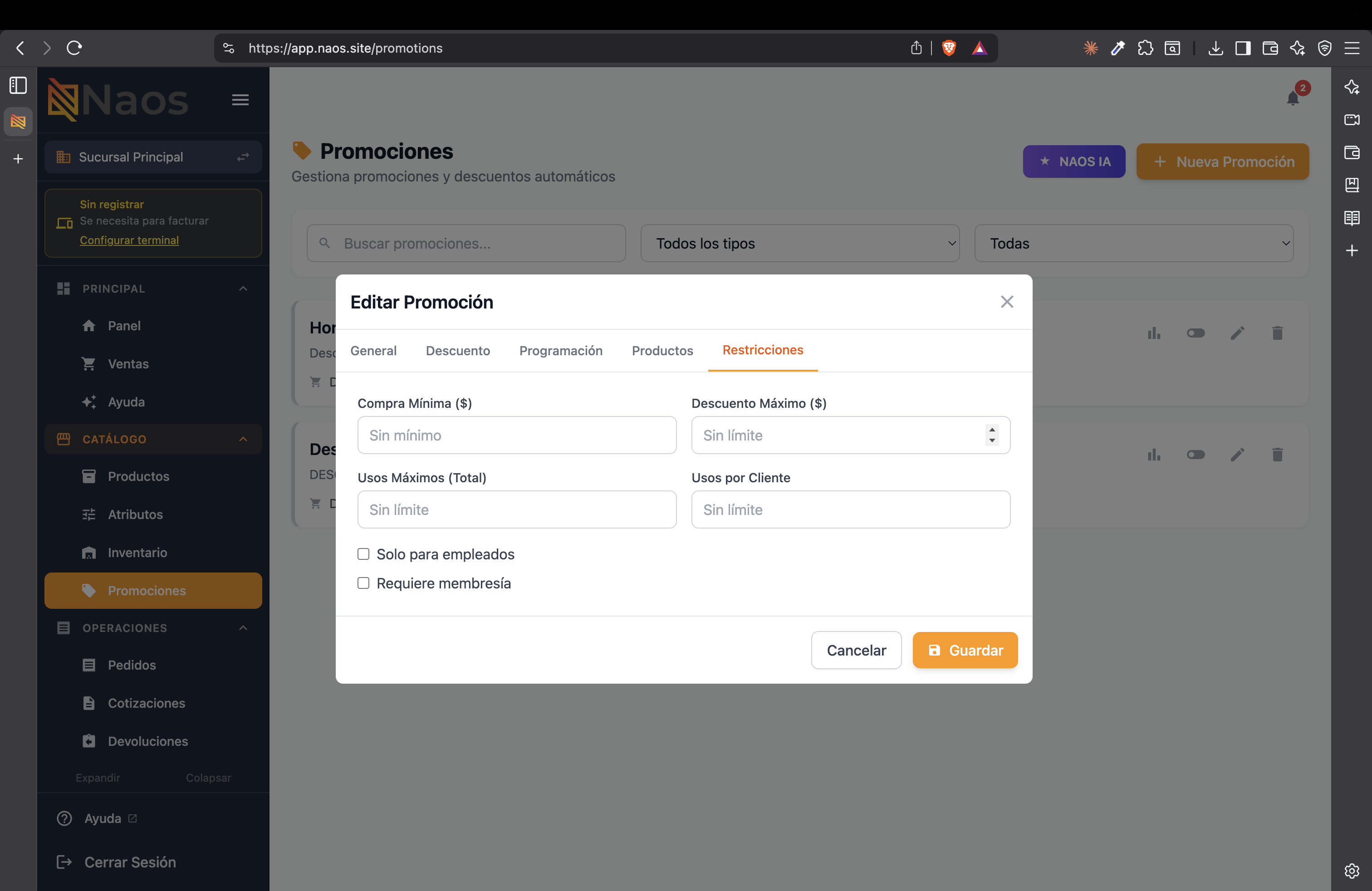The width and height of the screenshot is (1372, 891).
Task: Open Inventario in sidebar
Action: click(153, 552)
